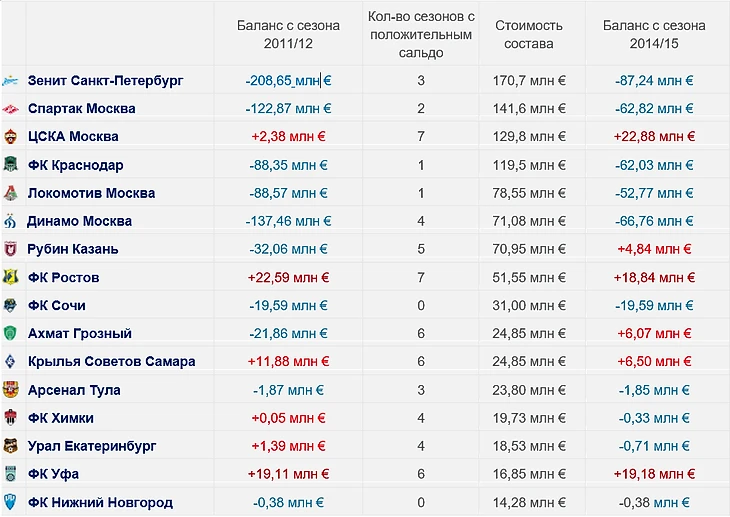Click the Spartak Moscow club crest
The image size is (730, 517).
coord(10,108)
